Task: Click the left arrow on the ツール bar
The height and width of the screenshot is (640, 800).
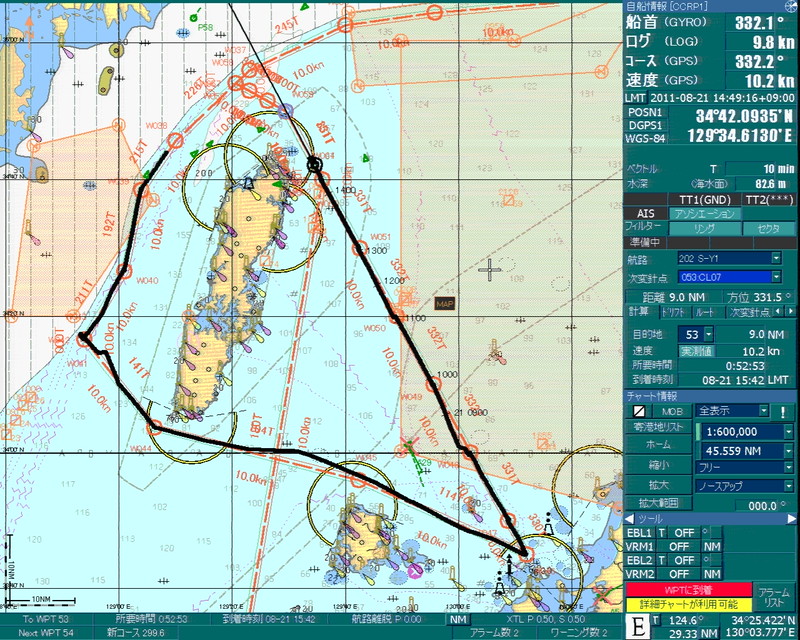Action: click(x=628, y=519)
